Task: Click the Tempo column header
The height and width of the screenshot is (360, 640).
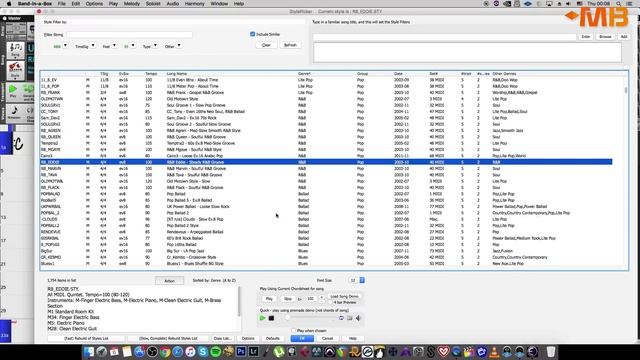Action: click(151, 74)
